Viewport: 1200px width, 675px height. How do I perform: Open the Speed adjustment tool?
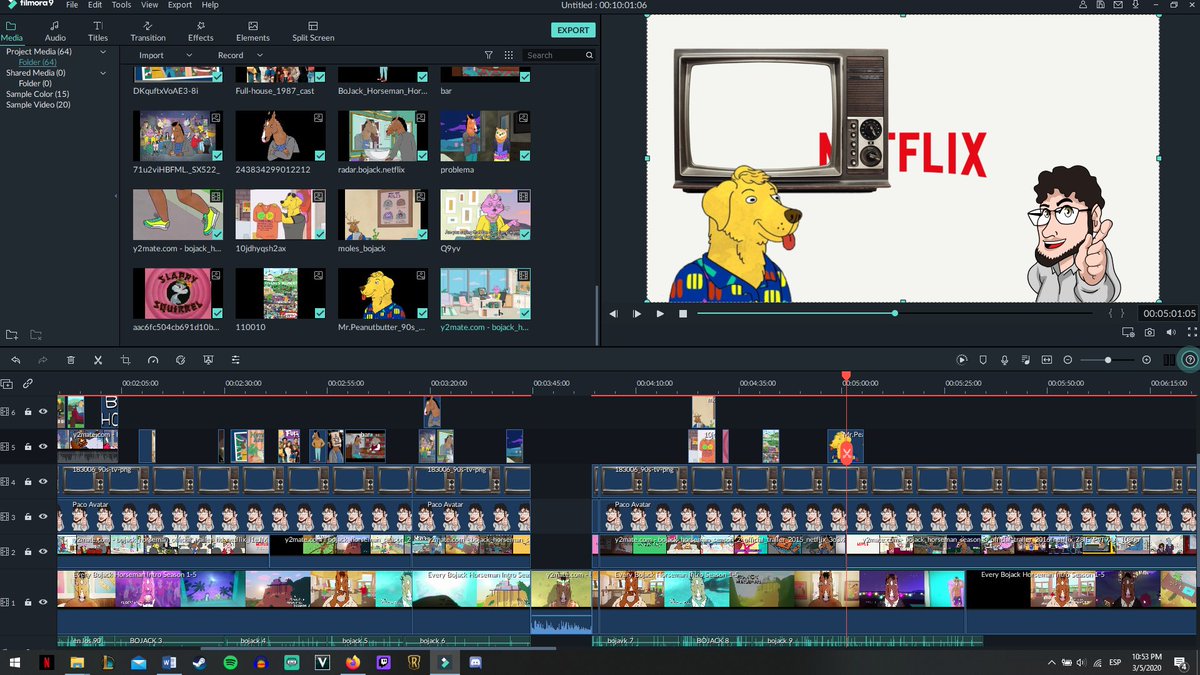coord(153,360)
